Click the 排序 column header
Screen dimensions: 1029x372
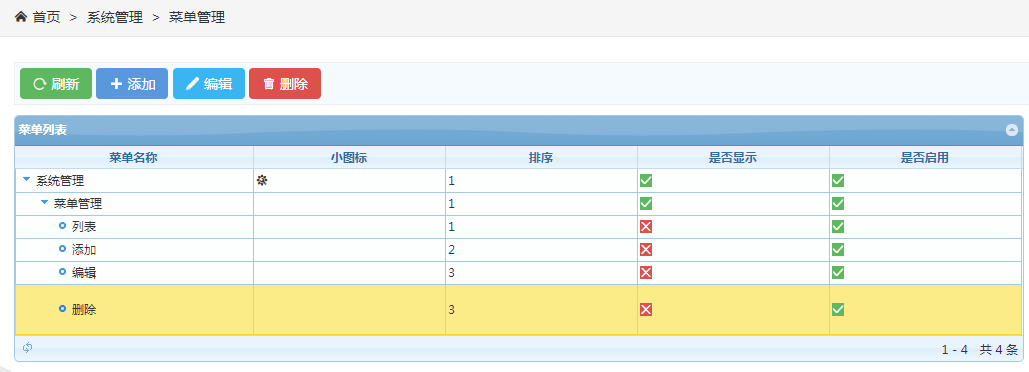[x=541, y=157]
